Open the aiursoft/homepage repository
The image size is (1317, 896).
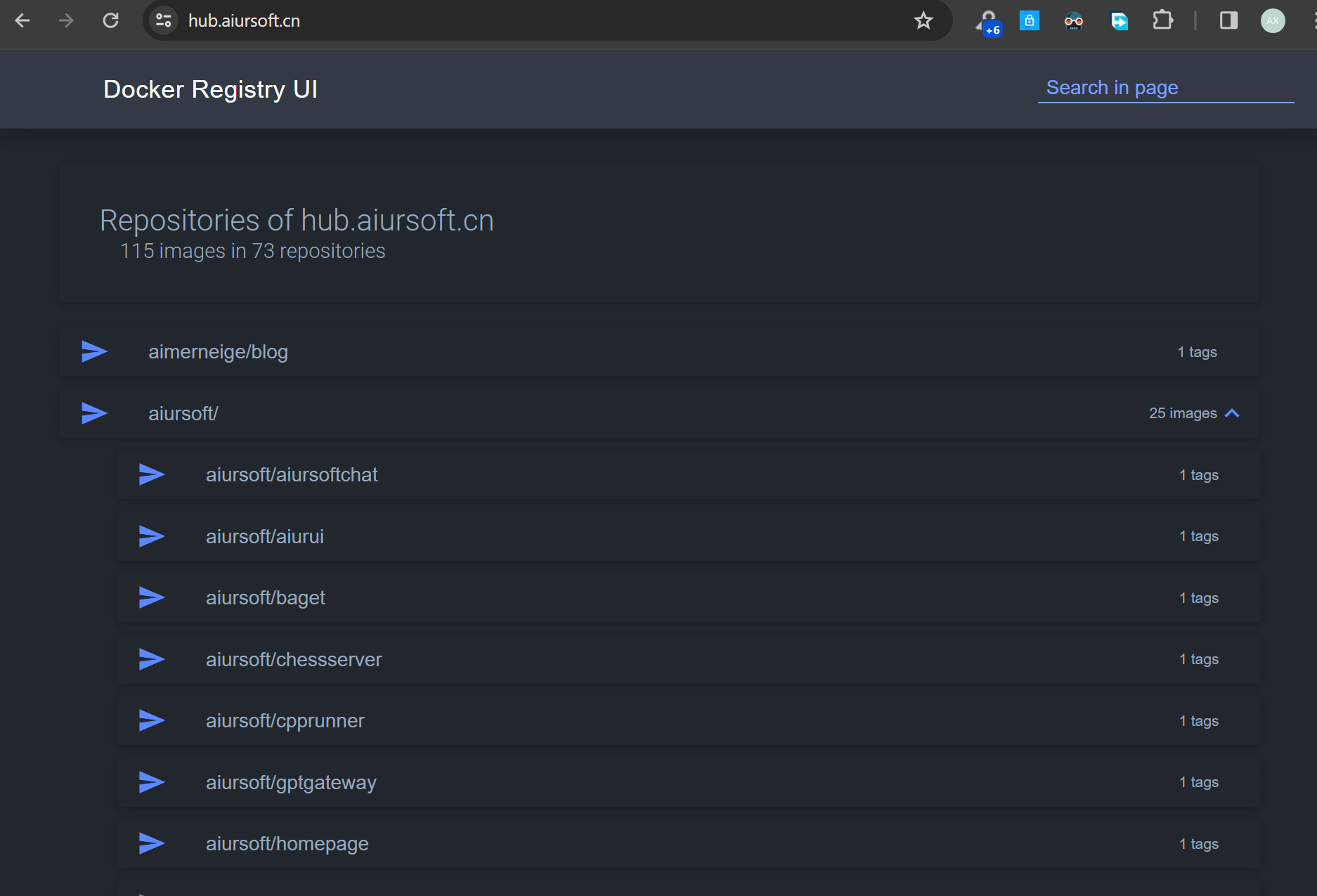pos(287,844)
